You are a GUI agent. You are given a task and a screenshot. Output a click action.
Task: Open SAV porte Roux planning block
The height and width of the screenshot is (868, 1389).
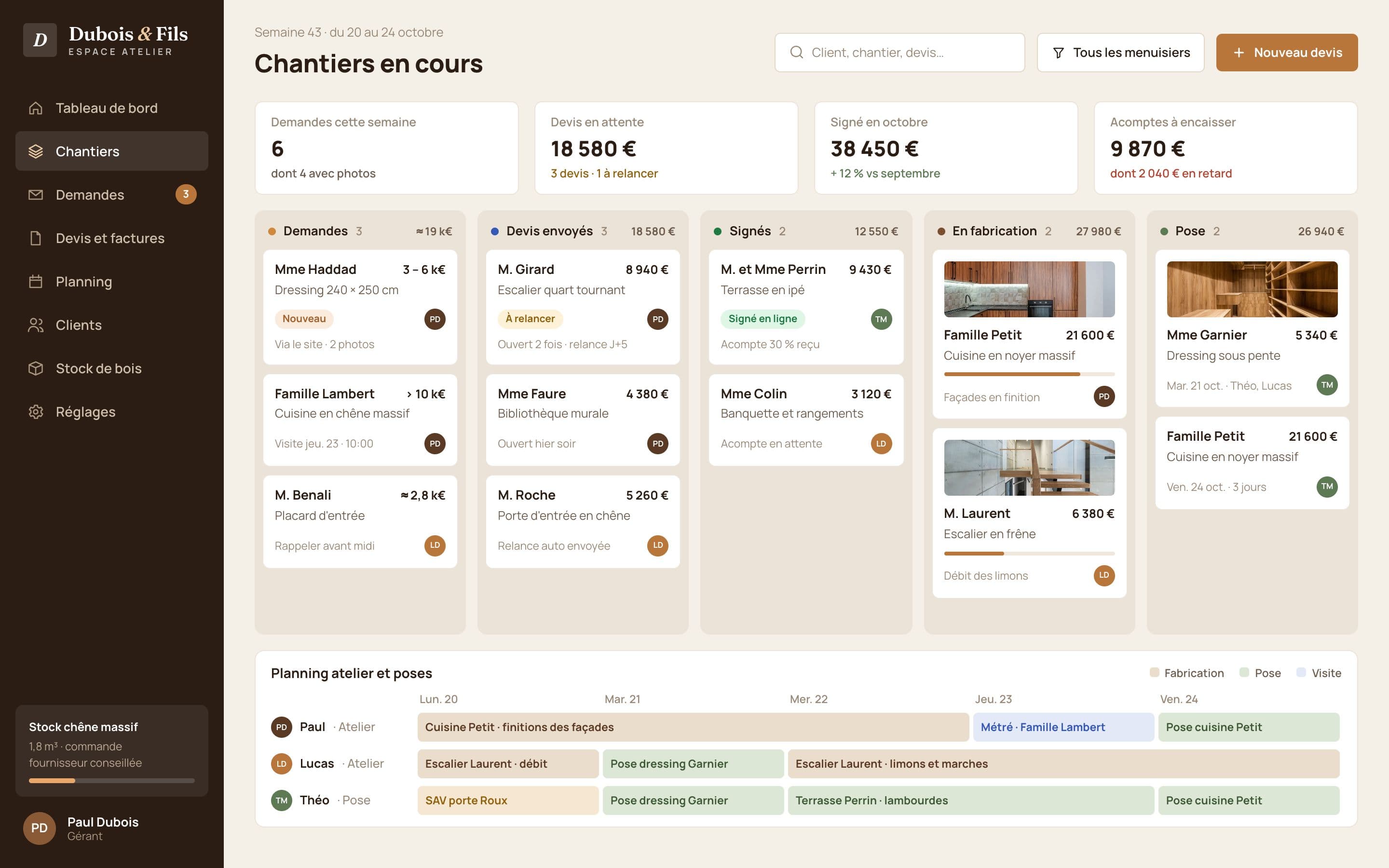pyautogui.click(x=508, y=800)
